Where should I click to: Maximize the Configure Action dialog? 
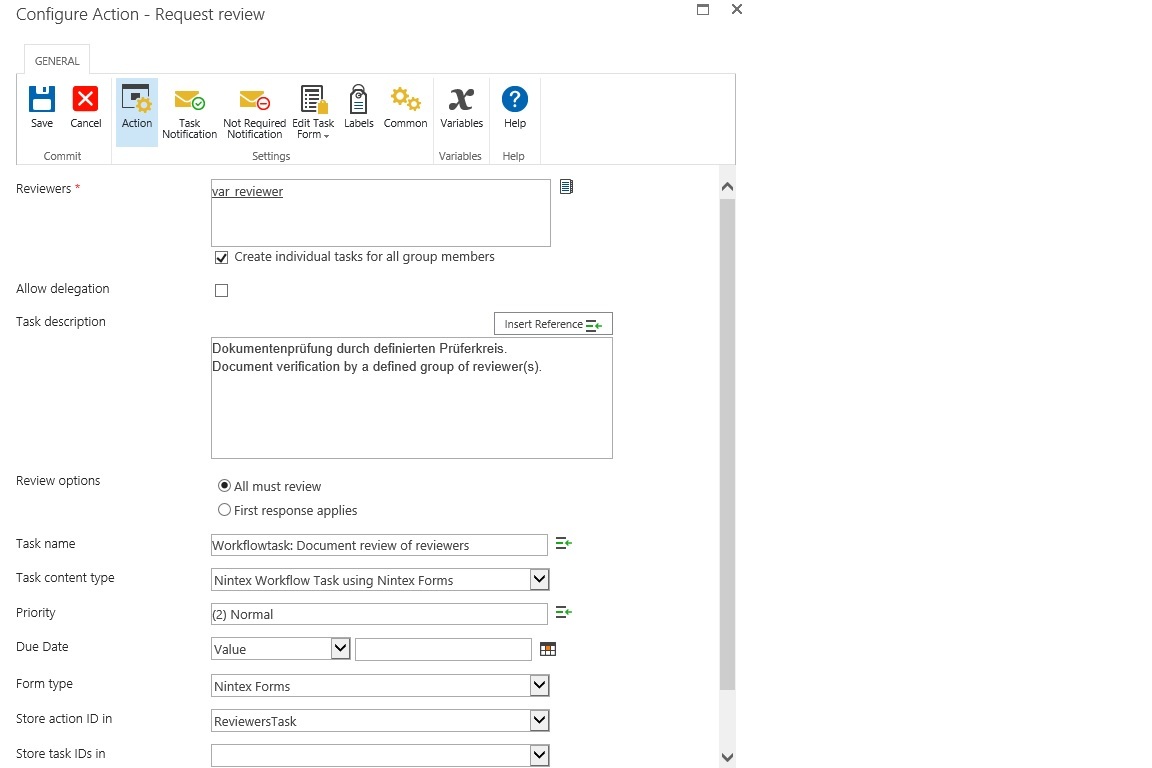point(703,10)
